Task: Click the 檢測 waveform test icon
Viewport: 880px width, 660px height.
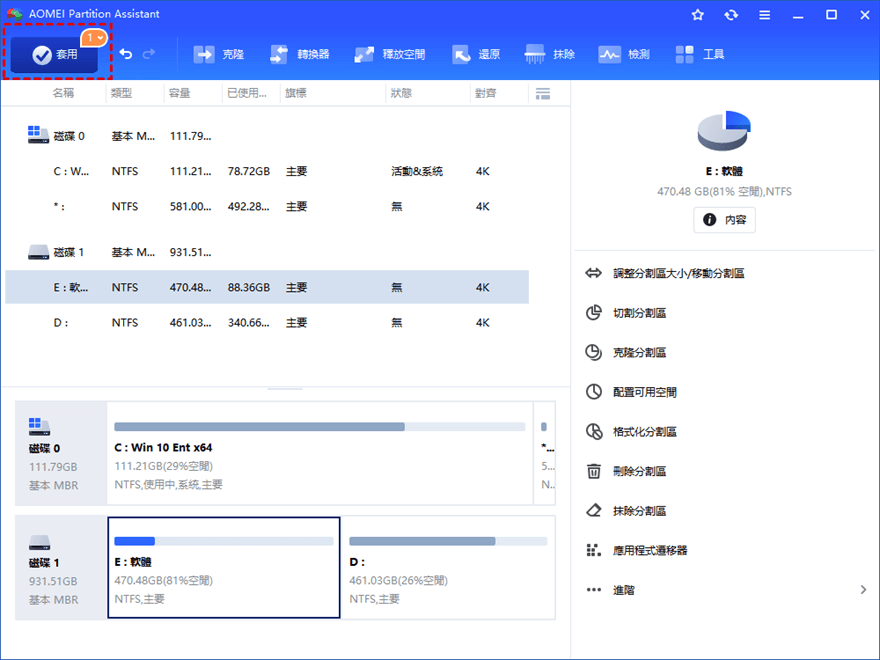Action: click(609, 54)
